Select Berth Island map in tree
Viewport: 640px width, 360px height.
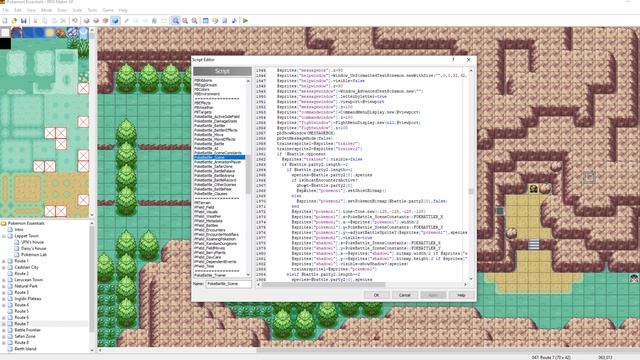click(x=25, y=349)
